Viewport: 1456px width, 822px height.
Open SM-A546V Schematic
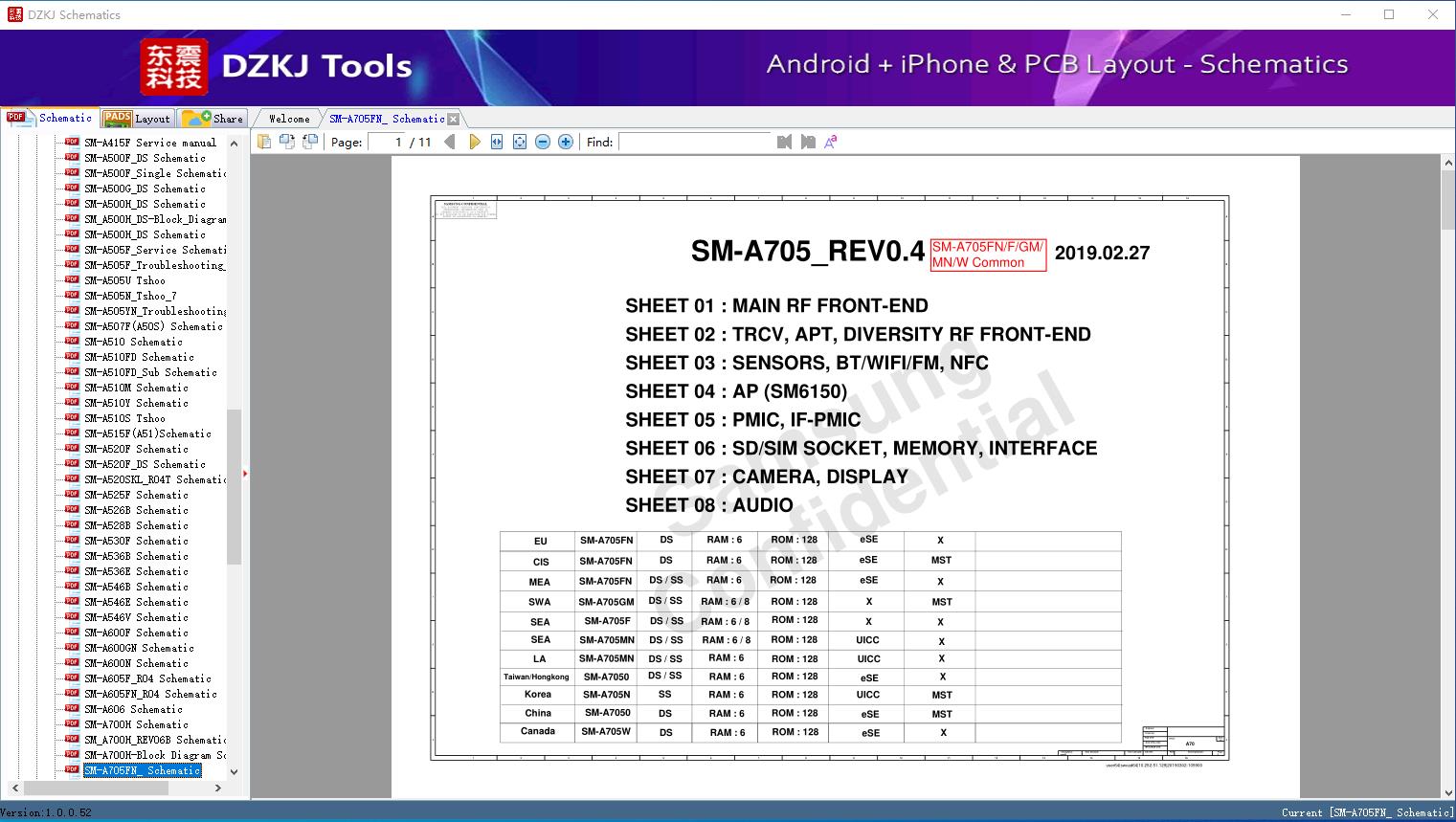(136, 617)
